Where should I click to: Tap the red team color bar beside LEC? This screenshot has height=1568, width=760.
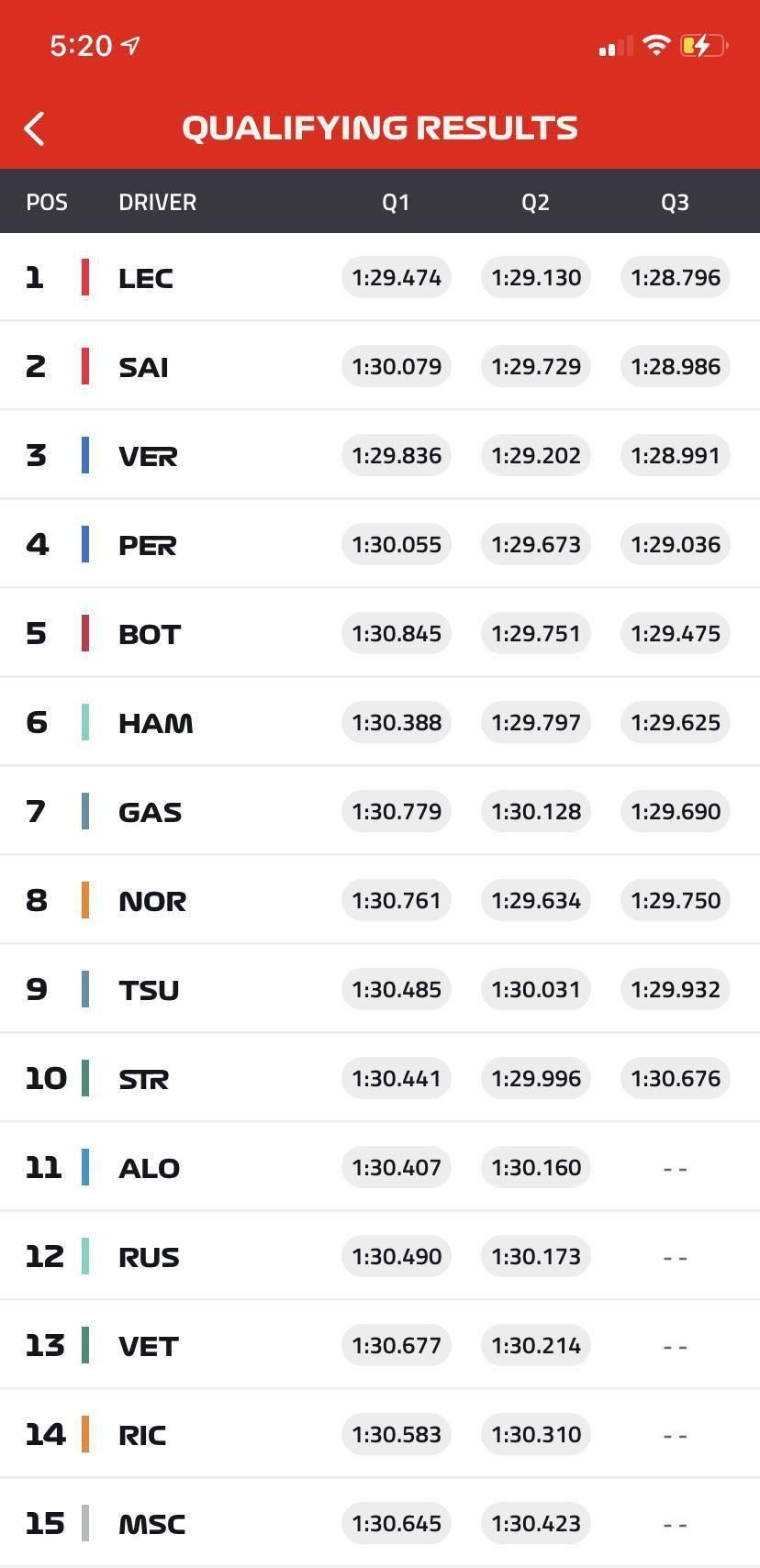click(85, 277)
